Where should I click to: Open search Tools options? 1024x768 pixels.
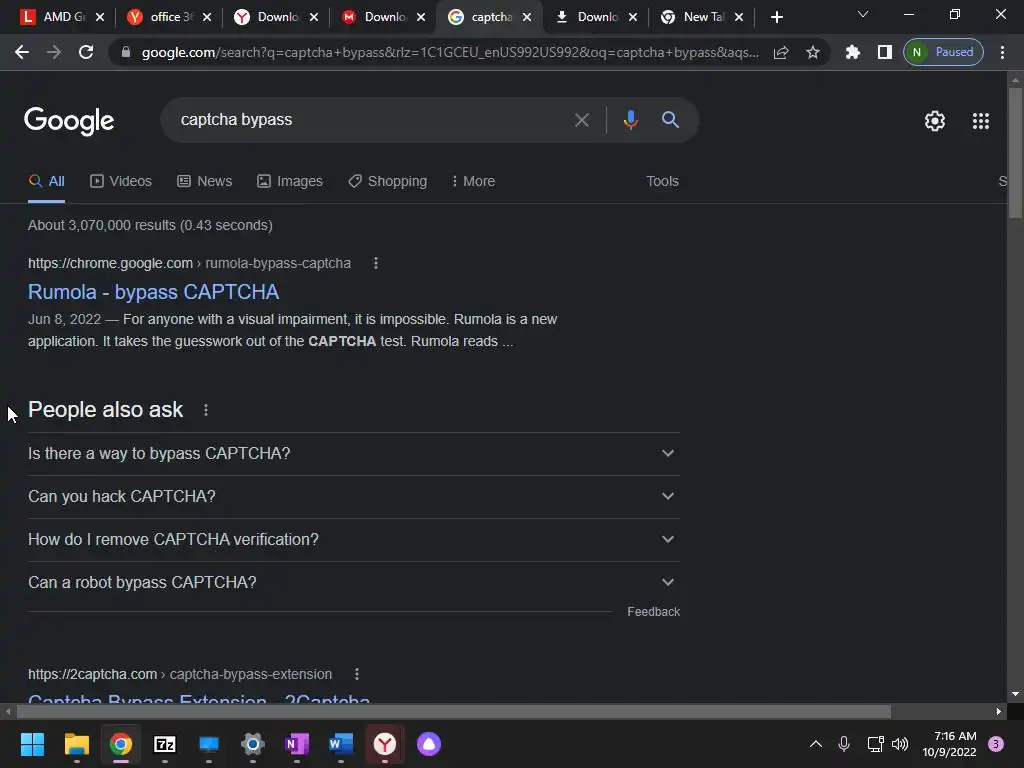662,182
